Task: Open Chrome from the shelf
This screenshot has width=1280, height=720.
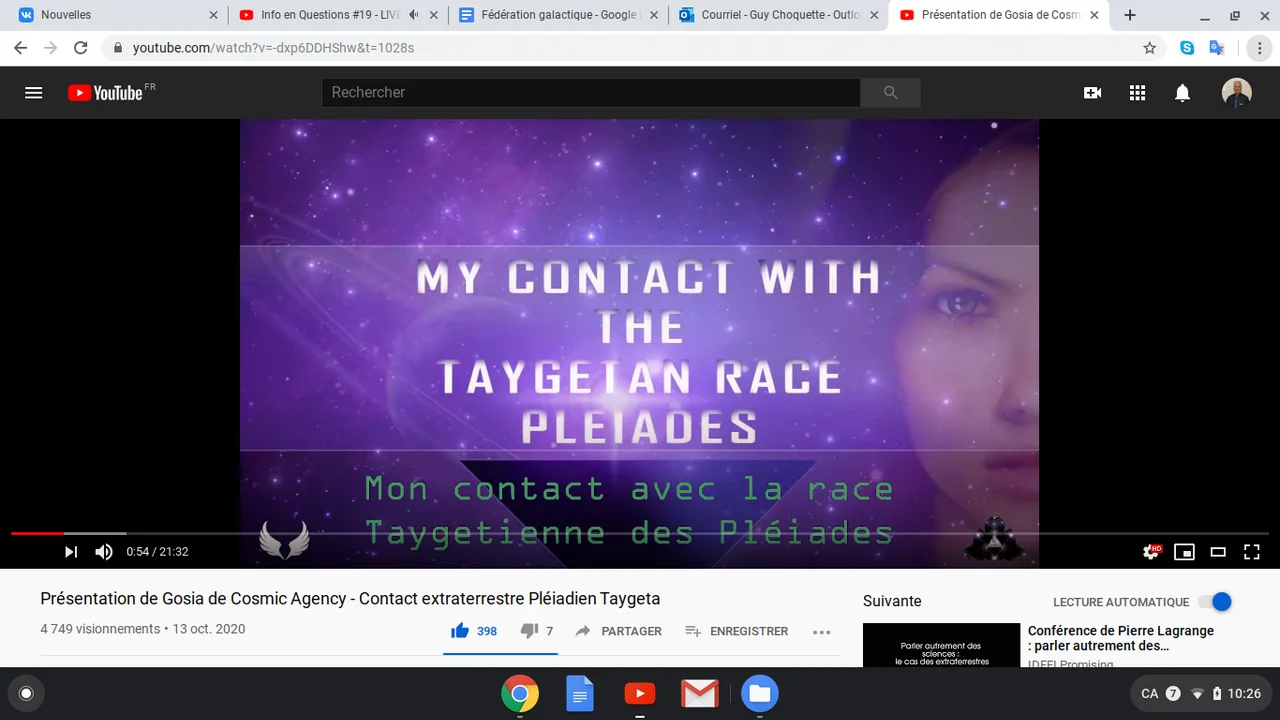Action: [520, 693]
